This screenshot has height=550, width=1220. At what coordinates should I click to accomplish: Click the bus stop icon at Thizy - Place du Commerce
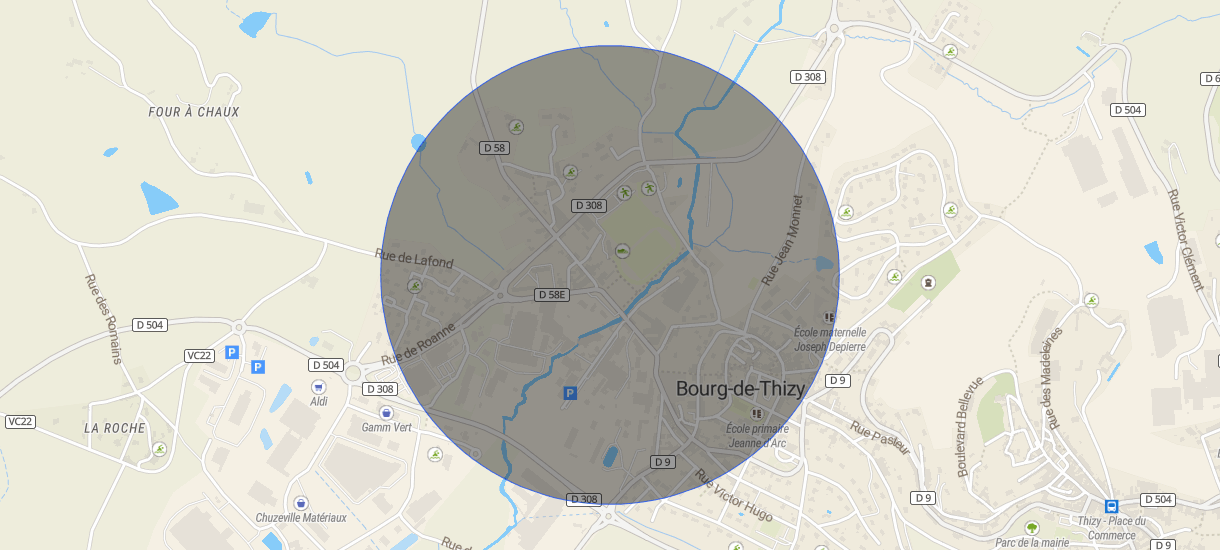(1111, 506)
